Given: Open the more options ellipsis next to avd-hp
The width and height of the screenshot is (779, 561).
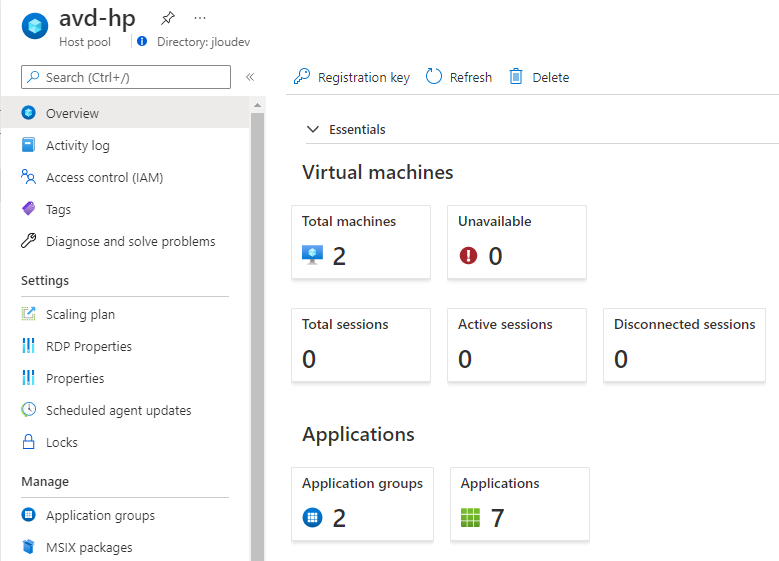Looking at the screenshot, I should pos(200,18).
